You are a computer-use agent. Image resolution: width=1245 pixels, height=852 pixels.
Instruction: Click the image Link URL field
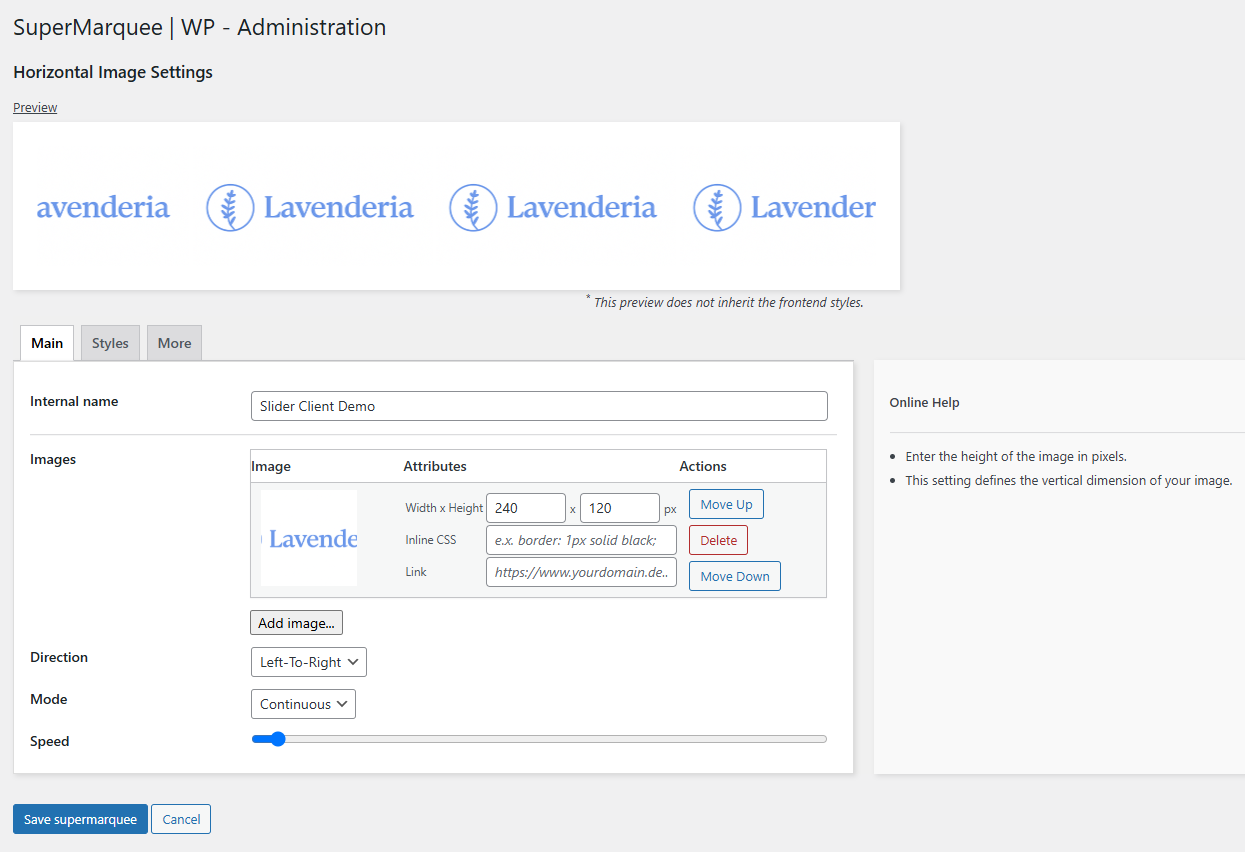point(581,572)
